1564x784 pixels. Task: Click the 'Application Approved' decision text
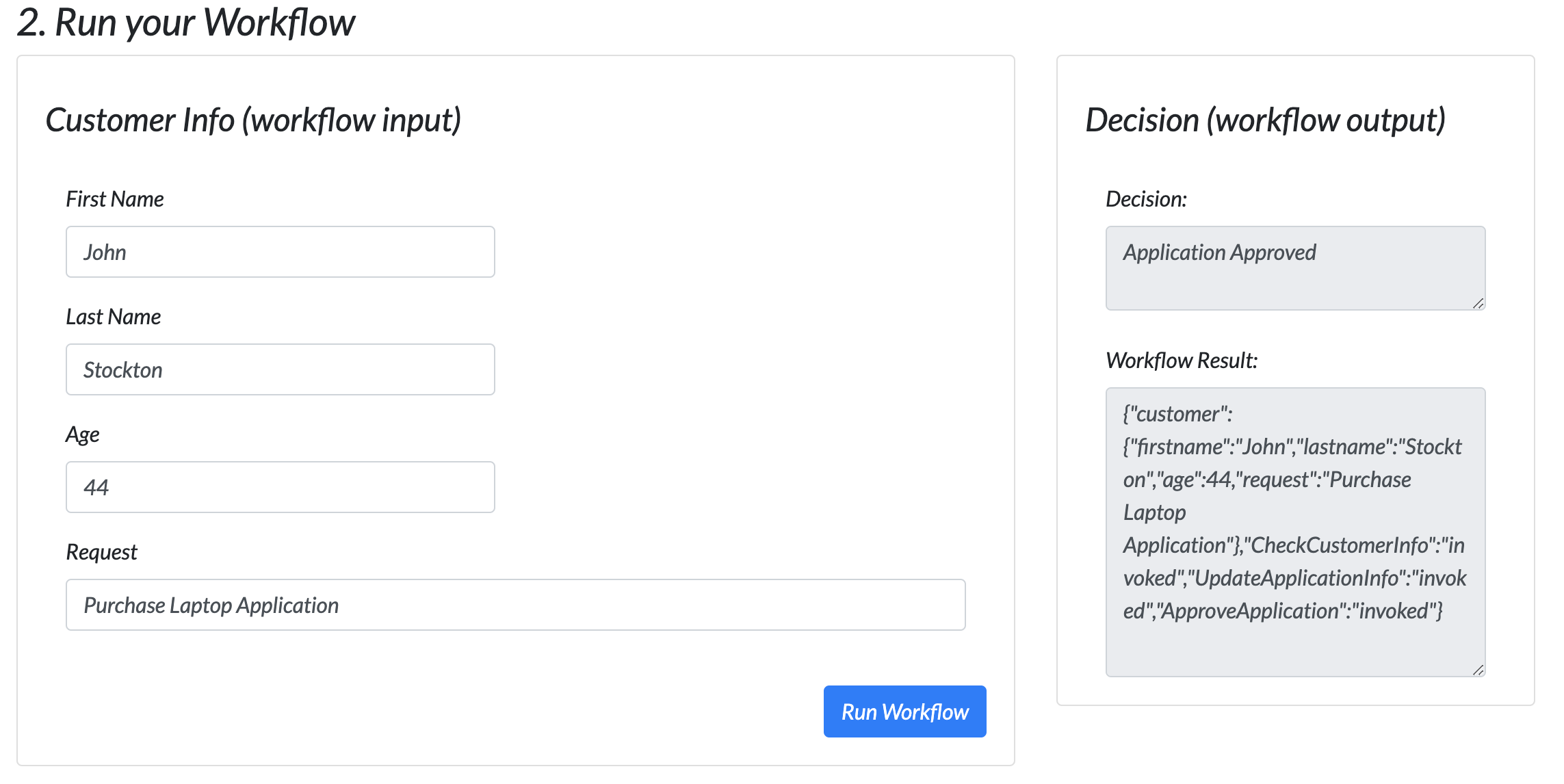pos(1219,252)
